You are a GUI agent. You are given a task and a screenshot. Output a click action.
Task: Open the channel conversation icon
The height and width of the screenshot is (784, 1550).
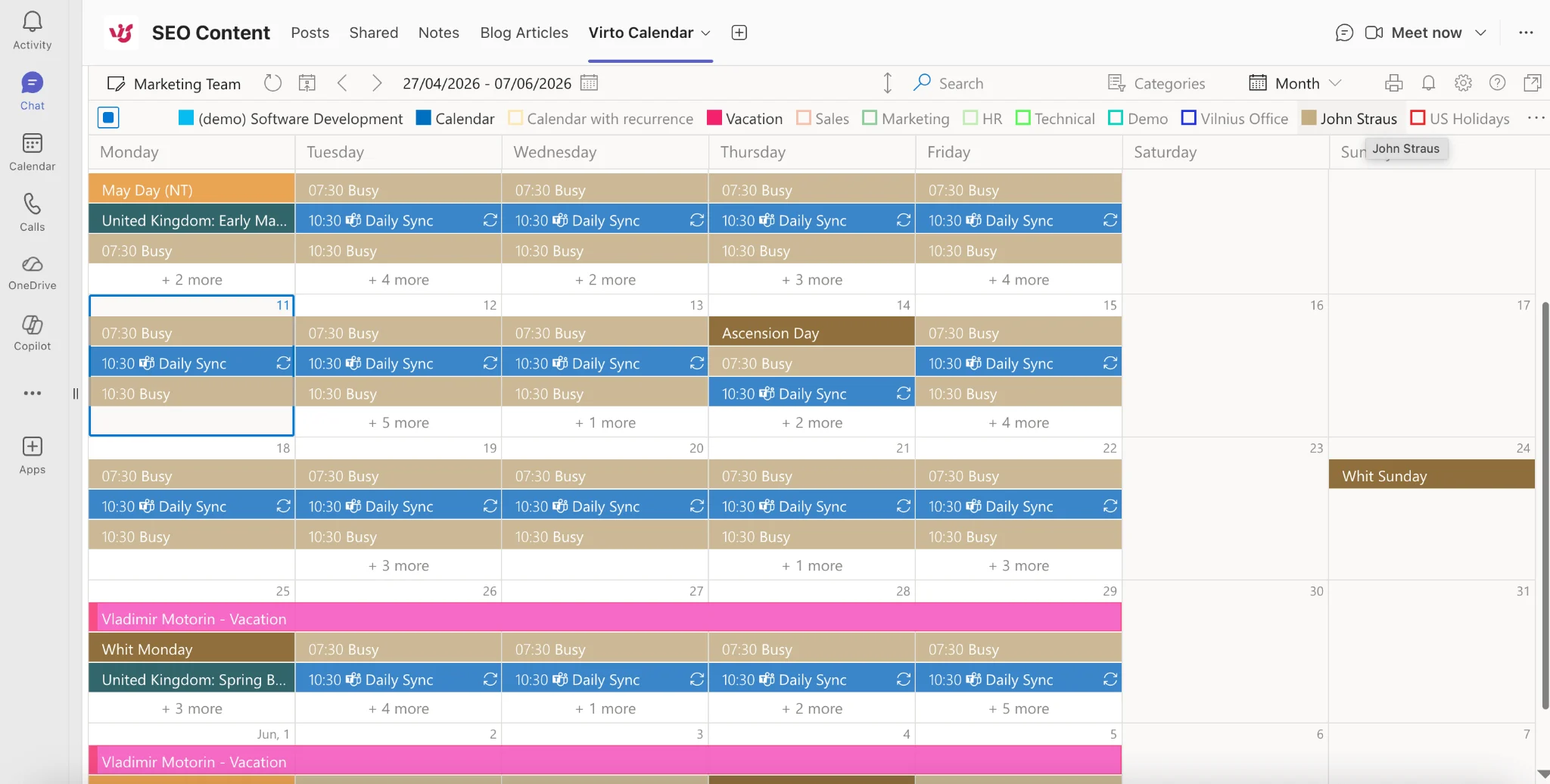tap(1344, 33)
